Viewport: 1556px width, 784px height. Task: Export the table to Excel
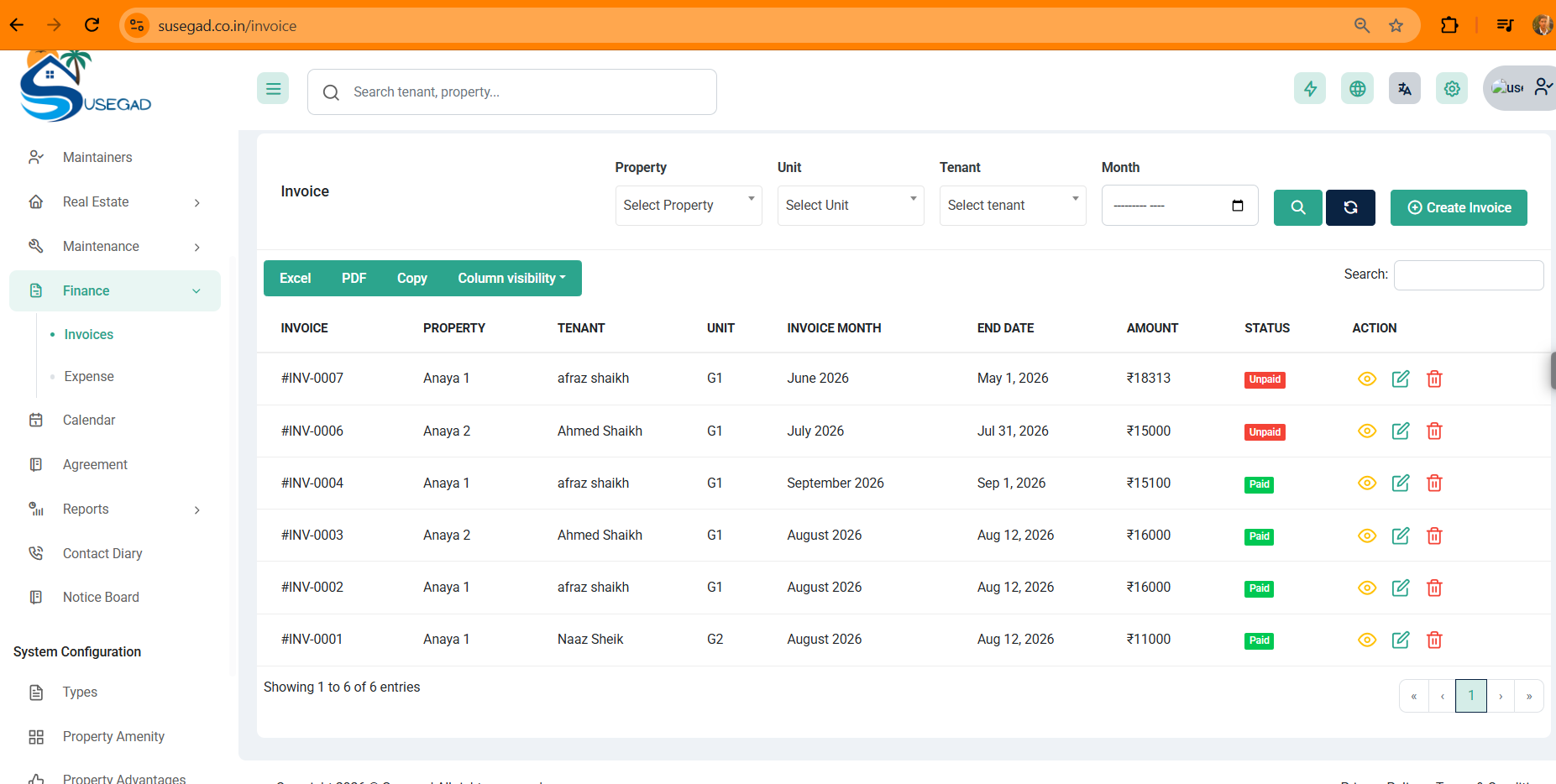[295, 278]
